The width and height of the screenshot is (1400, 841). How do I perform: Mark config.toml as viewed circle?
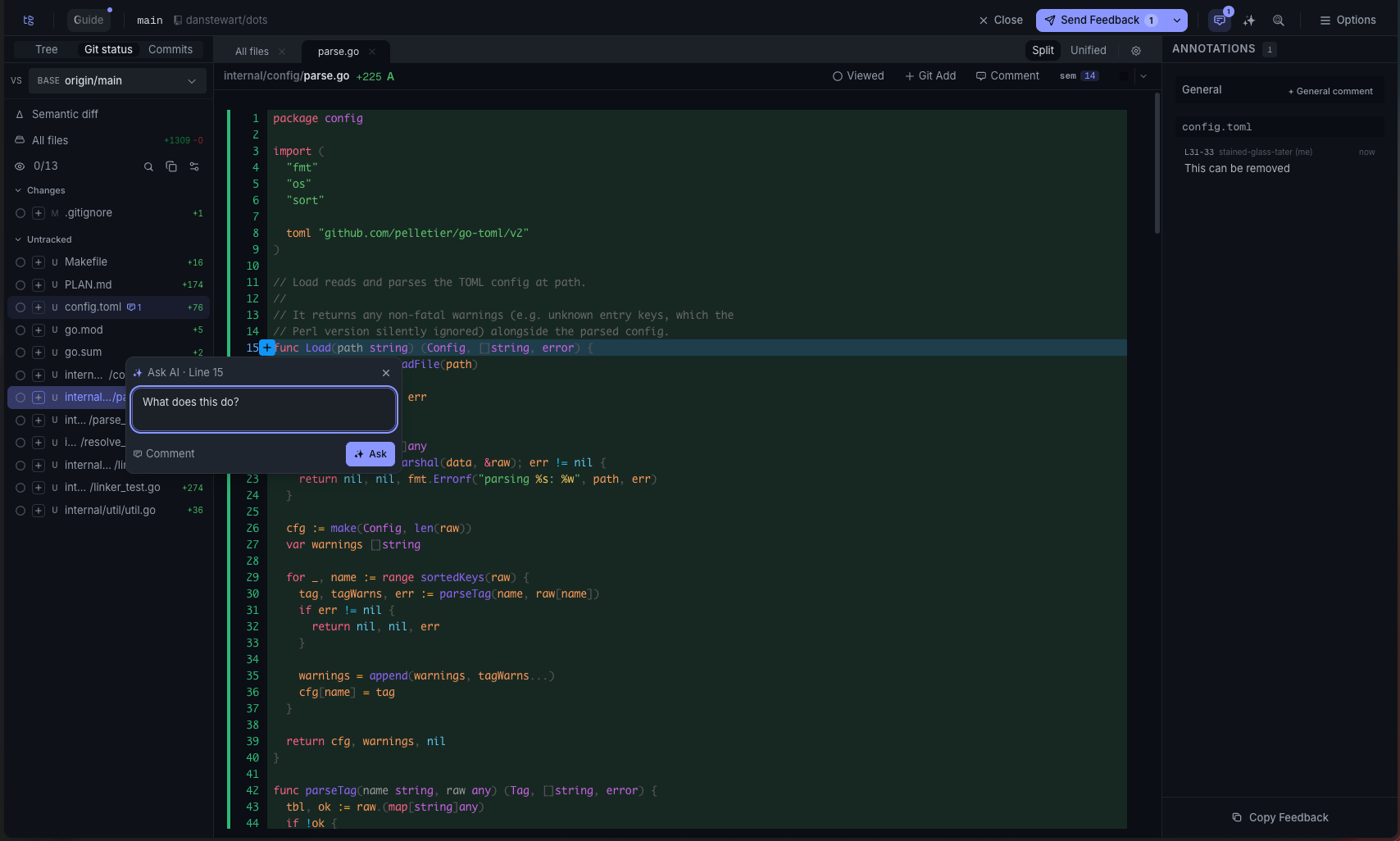(x=20, y=307)
